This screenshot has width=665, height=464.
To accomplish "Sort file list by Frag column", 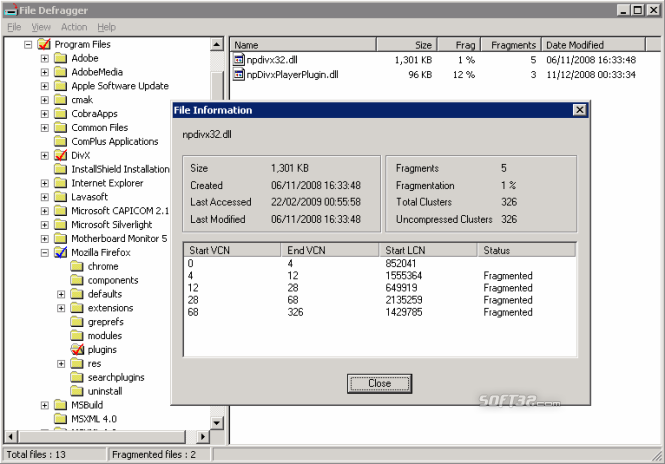I will tap(459, 45).
